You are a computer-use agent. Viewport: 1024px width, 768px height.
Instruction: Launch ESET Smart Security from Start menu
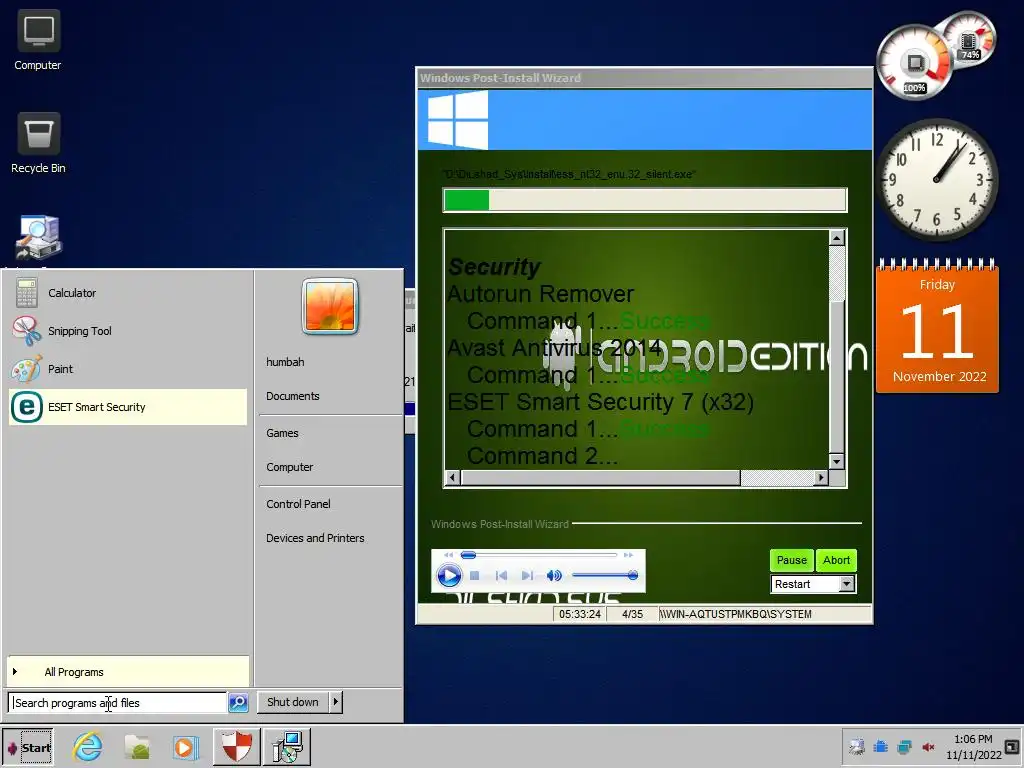(x=128, y=407)
